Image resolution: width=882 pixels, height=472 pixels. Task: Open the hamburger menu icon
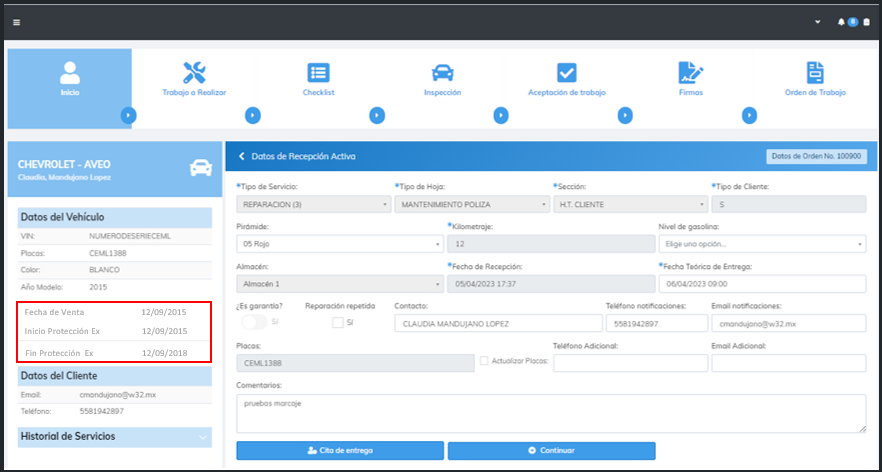(16, 23)
